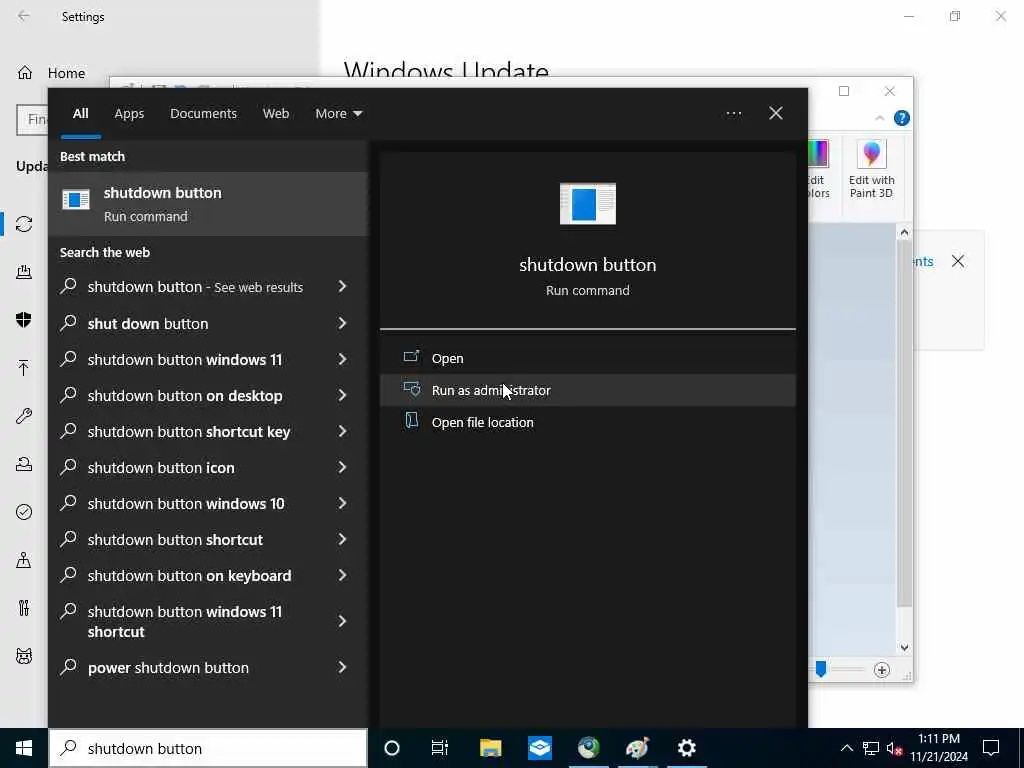Switch to Settings gear on taskbar
This screenshot has width=1024, height=768.
click(x=686, y=748)
